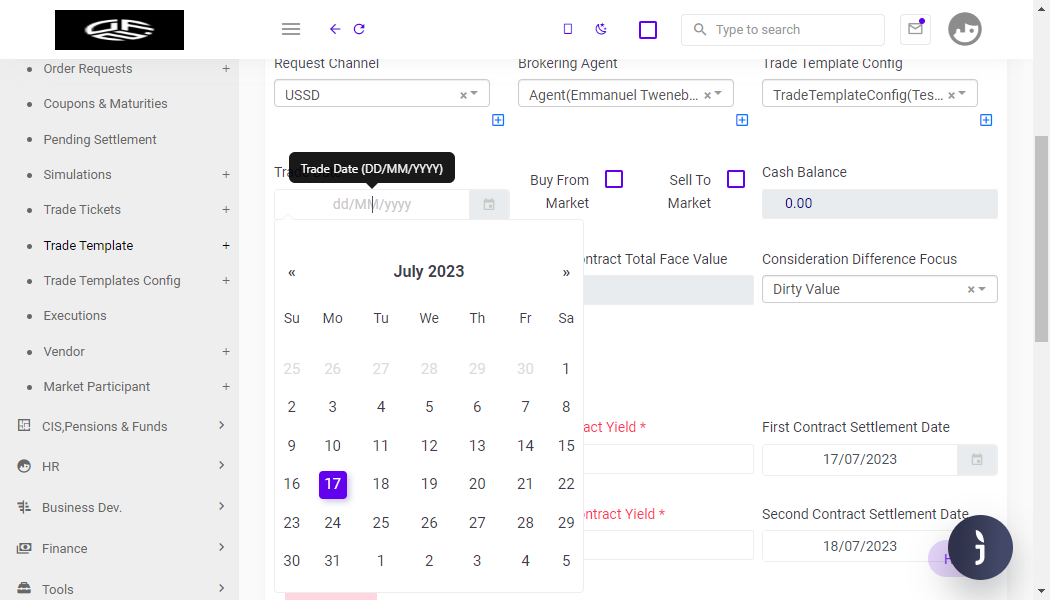Toggle the purple square fullscreen box

click(648, 30)
